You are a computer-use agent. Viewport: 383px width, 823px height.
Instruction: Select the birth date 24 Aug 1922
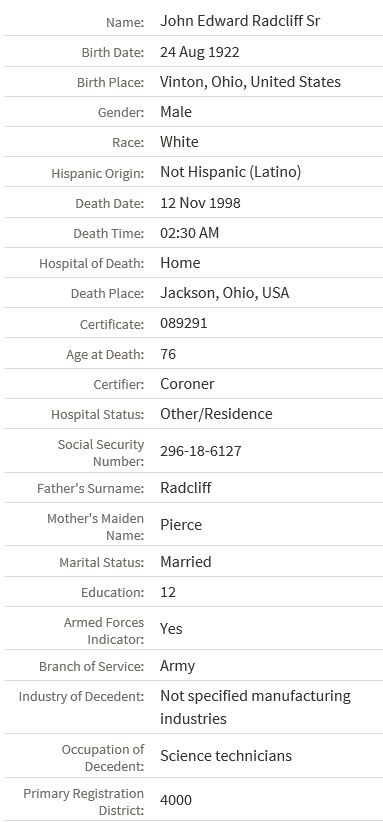pyautogui.click(x=200, y=52)
